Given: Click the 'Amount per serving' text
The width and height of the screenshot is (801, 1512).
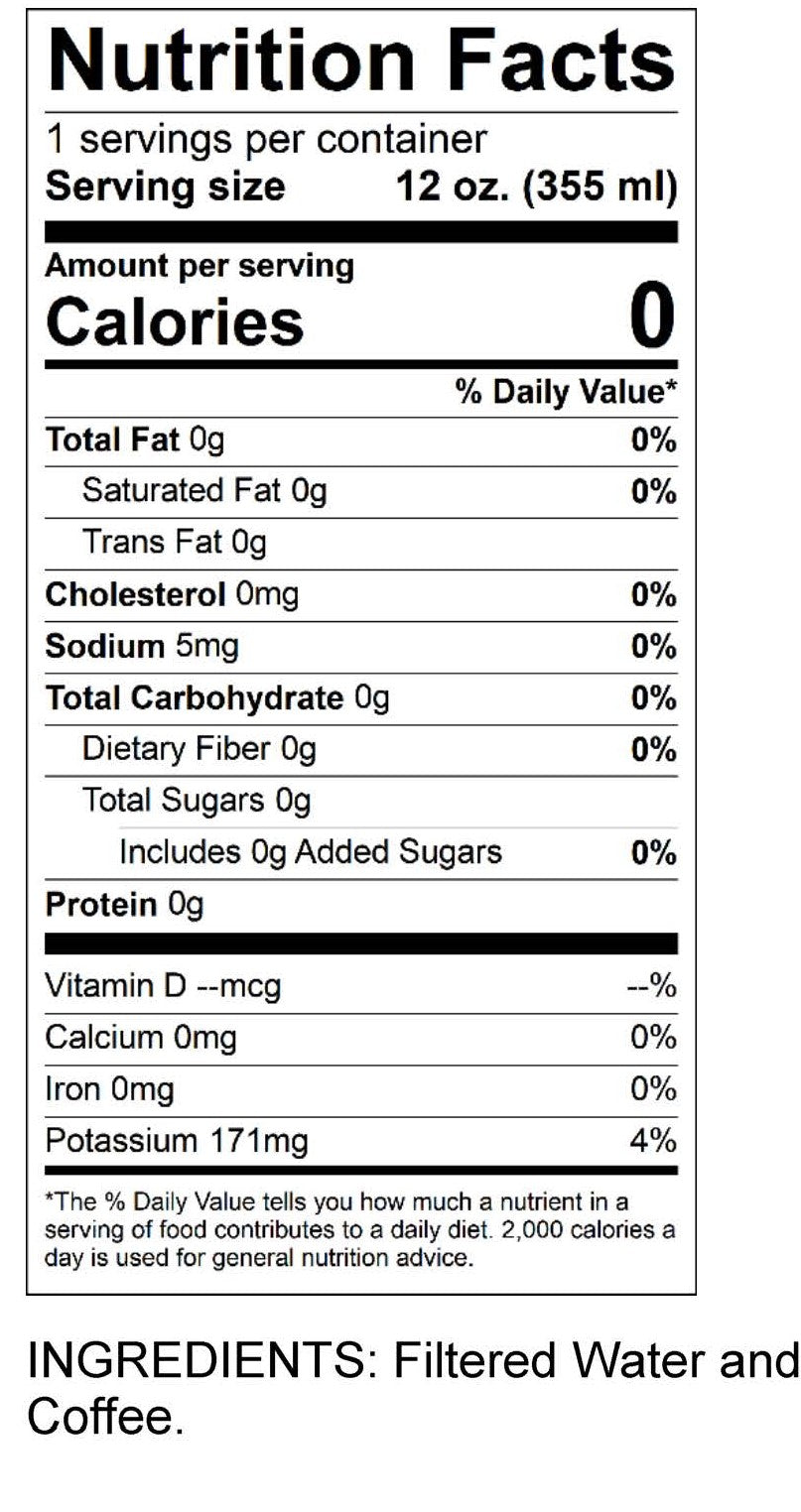Looking at the screenshot, I should click(199, 266).
